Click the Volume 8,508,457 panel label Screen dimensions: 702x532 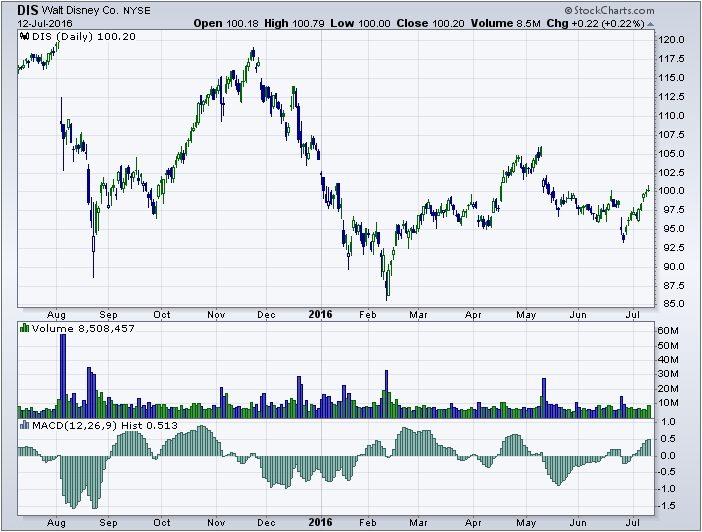click(83, 328)
